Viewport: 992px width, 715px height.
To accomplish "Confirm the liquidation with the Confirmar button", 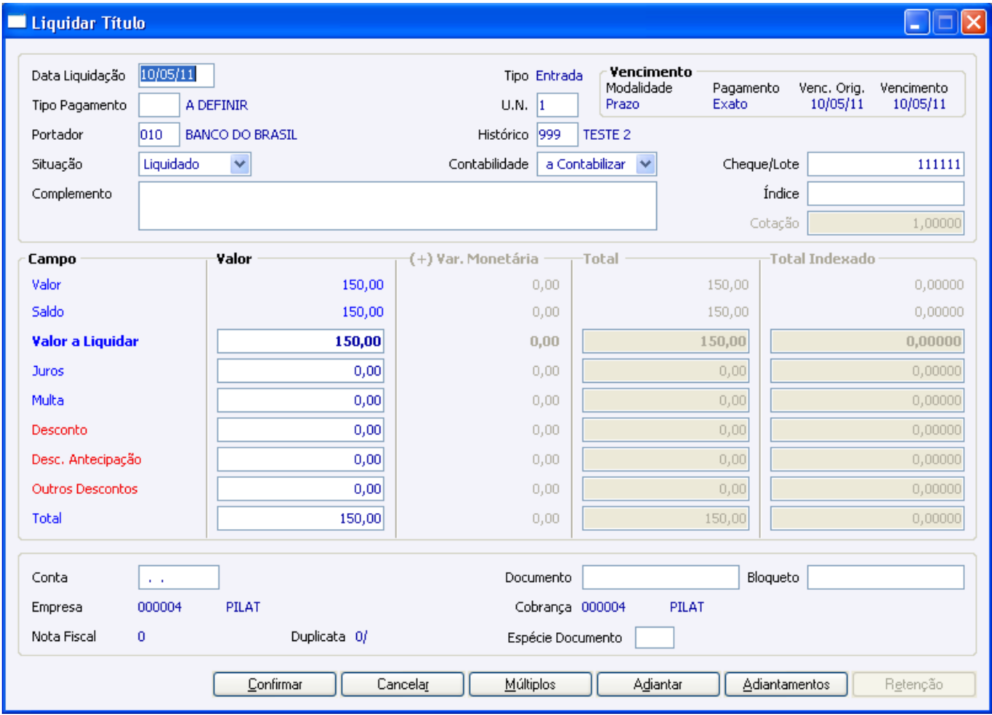I will (x=275, y=684).
